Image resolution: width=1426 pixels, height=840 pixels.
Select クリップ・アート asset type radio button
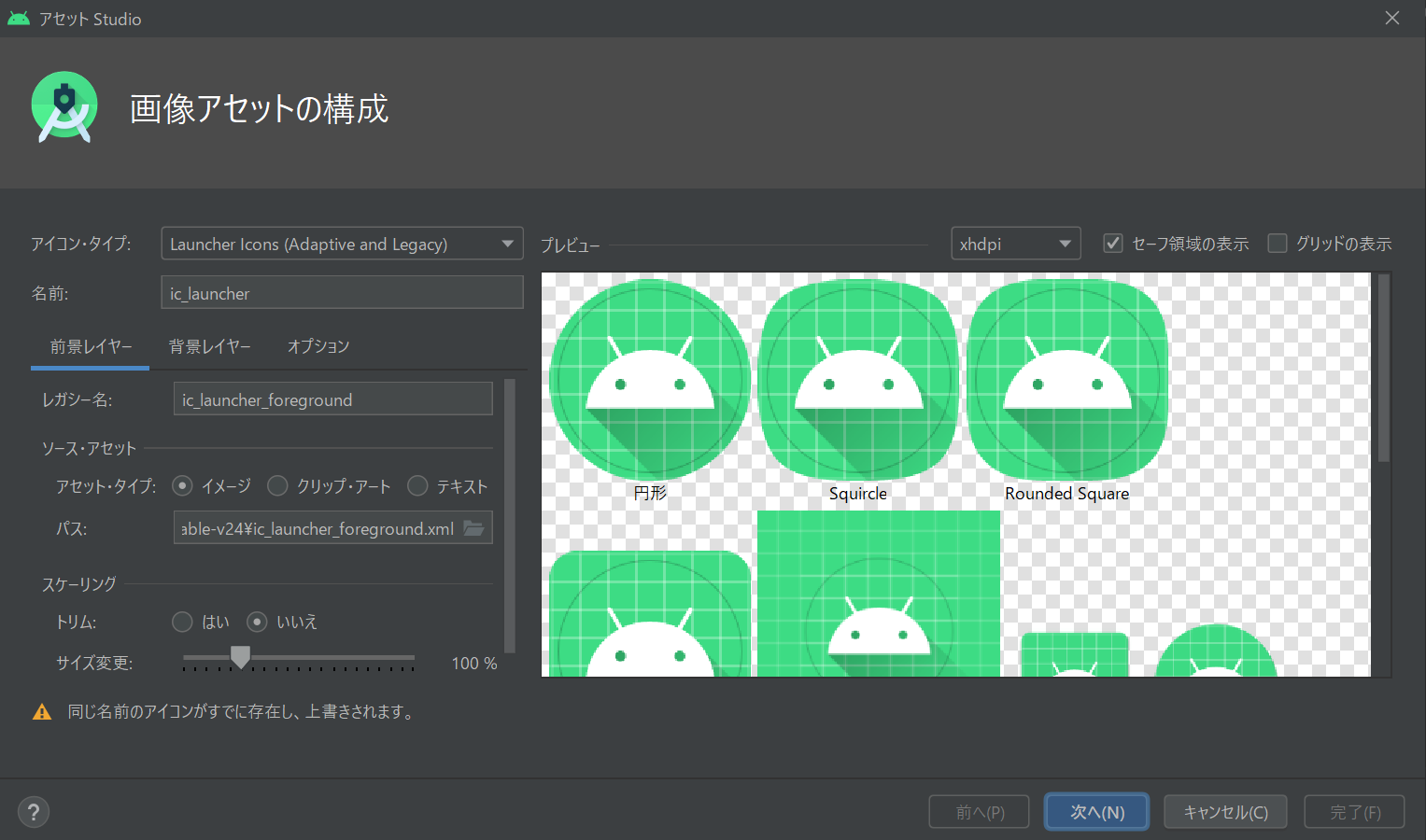277,486
